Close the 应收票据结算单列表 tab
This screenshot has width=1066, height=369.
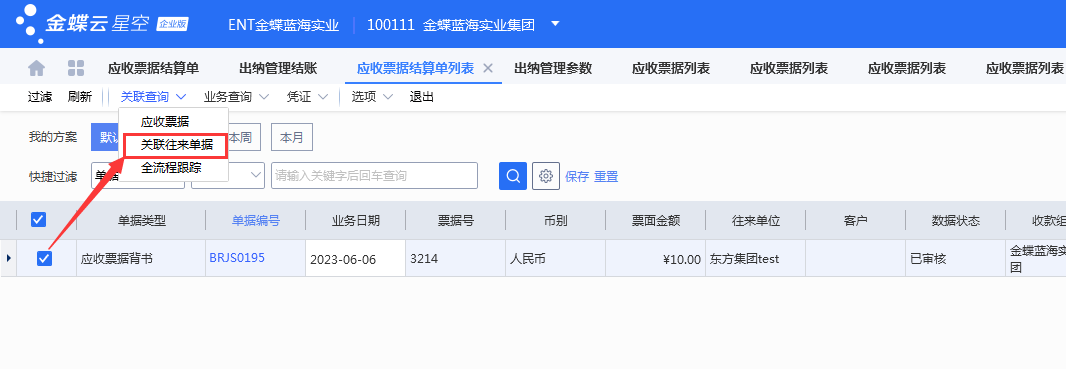pos(487,68)
